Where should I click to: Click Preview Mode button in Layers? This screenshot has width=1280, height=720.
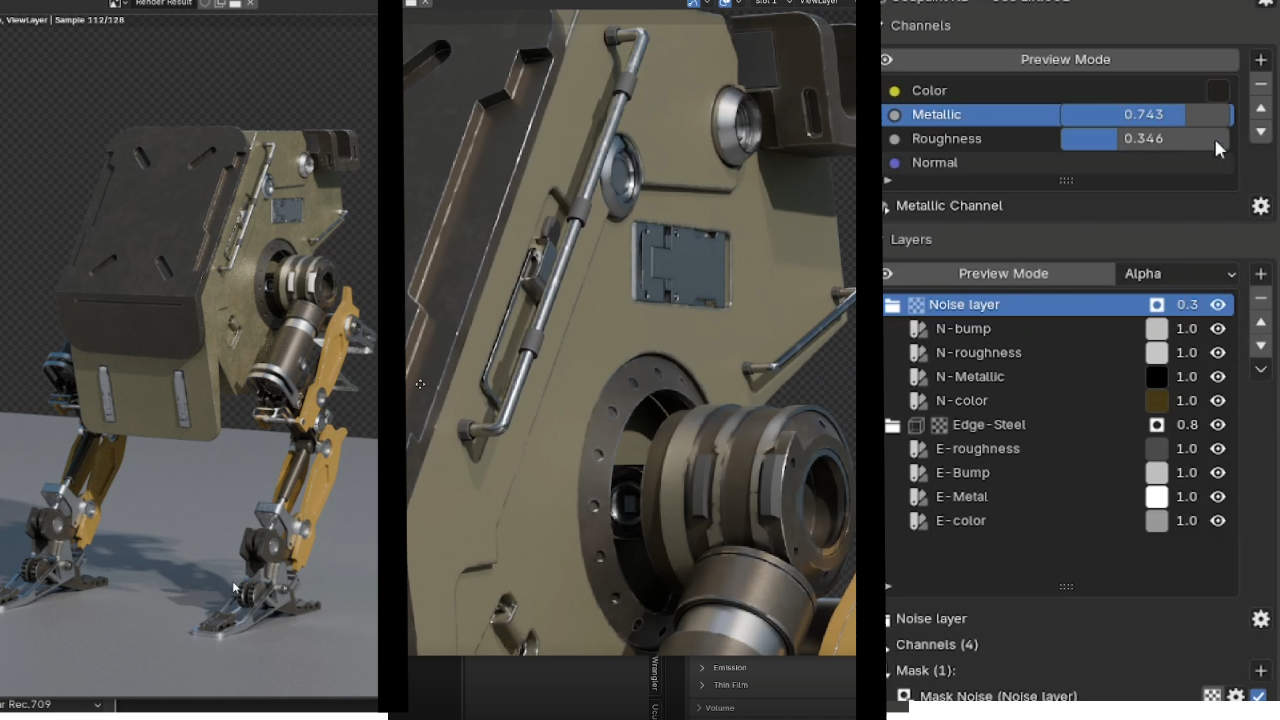[x=1003, y=274]
